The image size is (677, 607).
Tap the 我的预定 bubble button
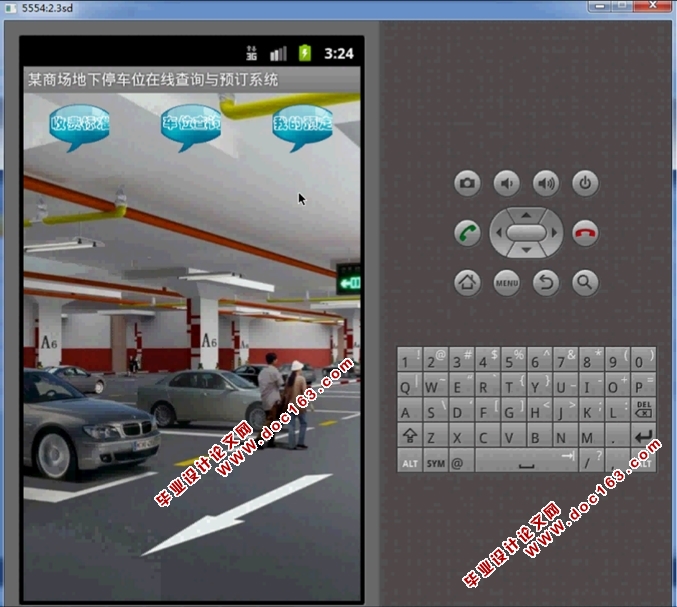click(302, 127)
